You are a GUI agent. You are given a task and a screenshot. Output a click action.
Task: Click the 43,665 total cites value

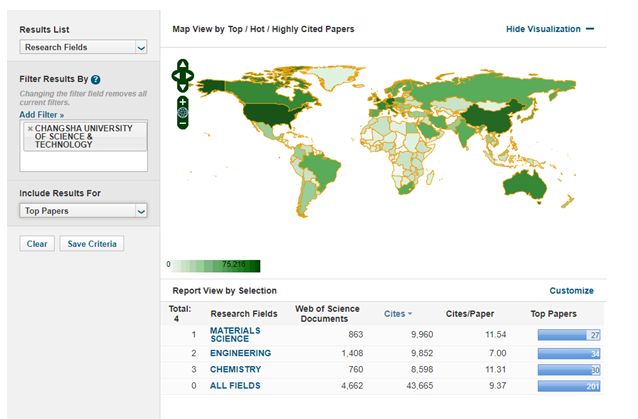420,386
